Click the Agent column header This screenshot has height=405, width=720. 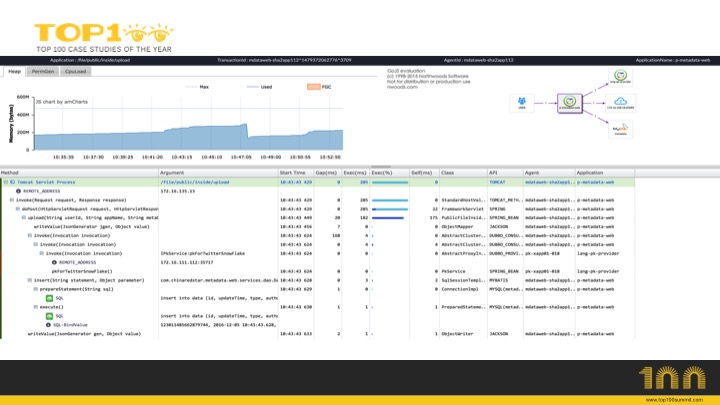[549, 173]
